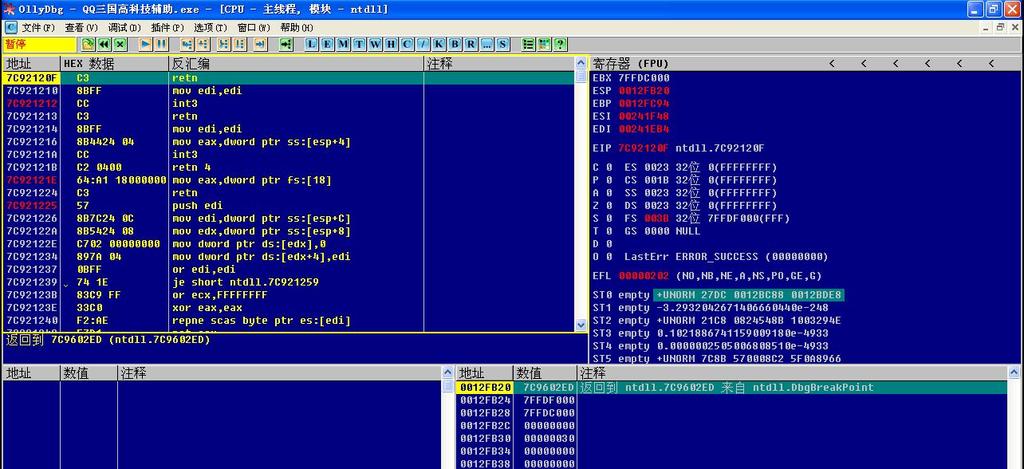Open debugging options list icon
1024x469 pixels.
(x=528, y=44)
